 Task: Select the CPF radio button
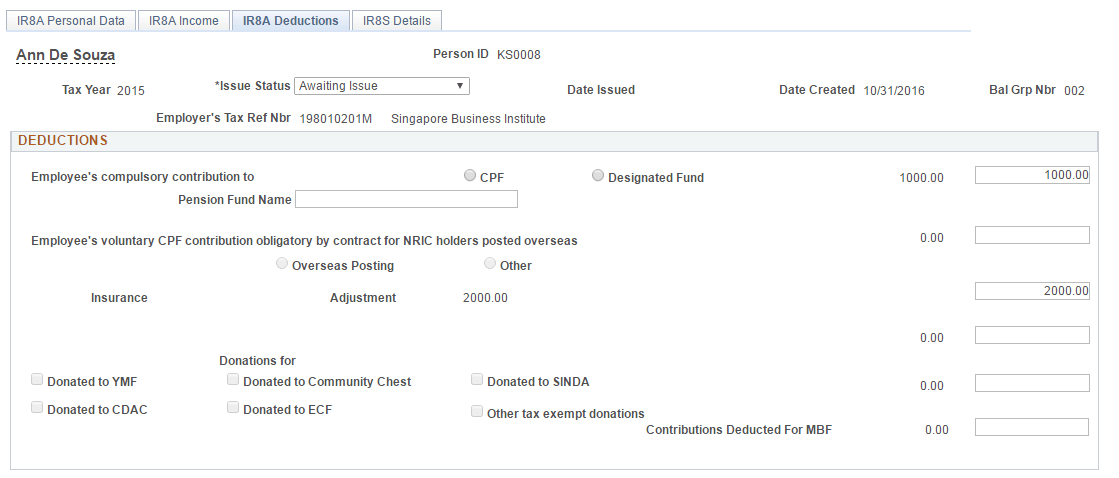[x=470, y=176]
